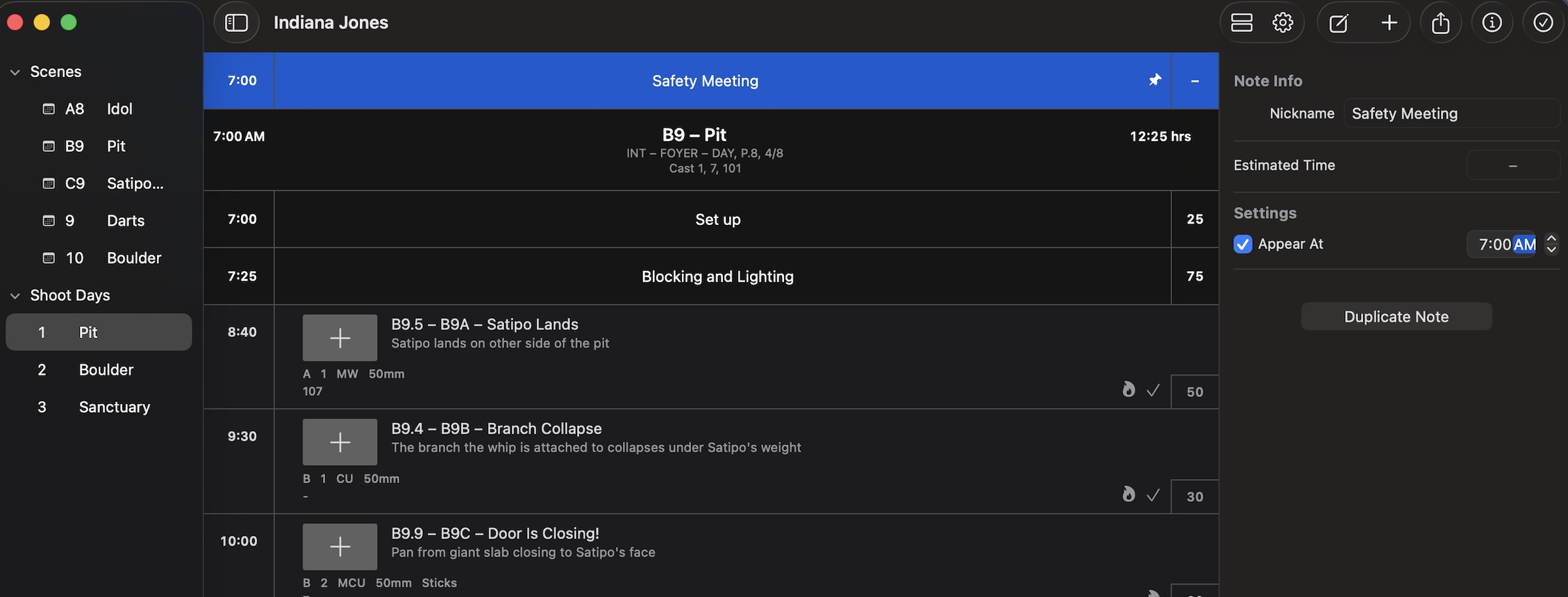Click duration 50 on Satipo Lands
The height and width of the screenshot is (597, 1568).
[x=1194, y=392]
